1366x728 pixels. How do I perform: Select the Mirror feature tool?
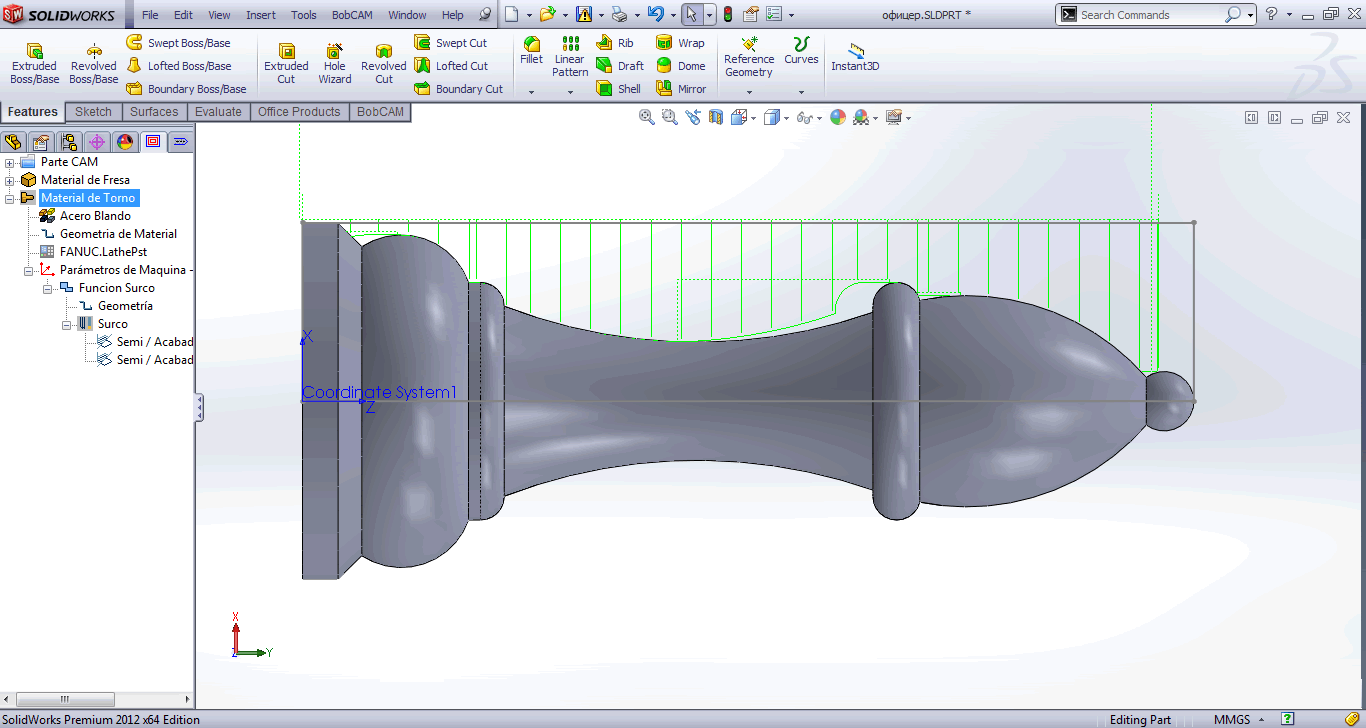click(682, 88)
